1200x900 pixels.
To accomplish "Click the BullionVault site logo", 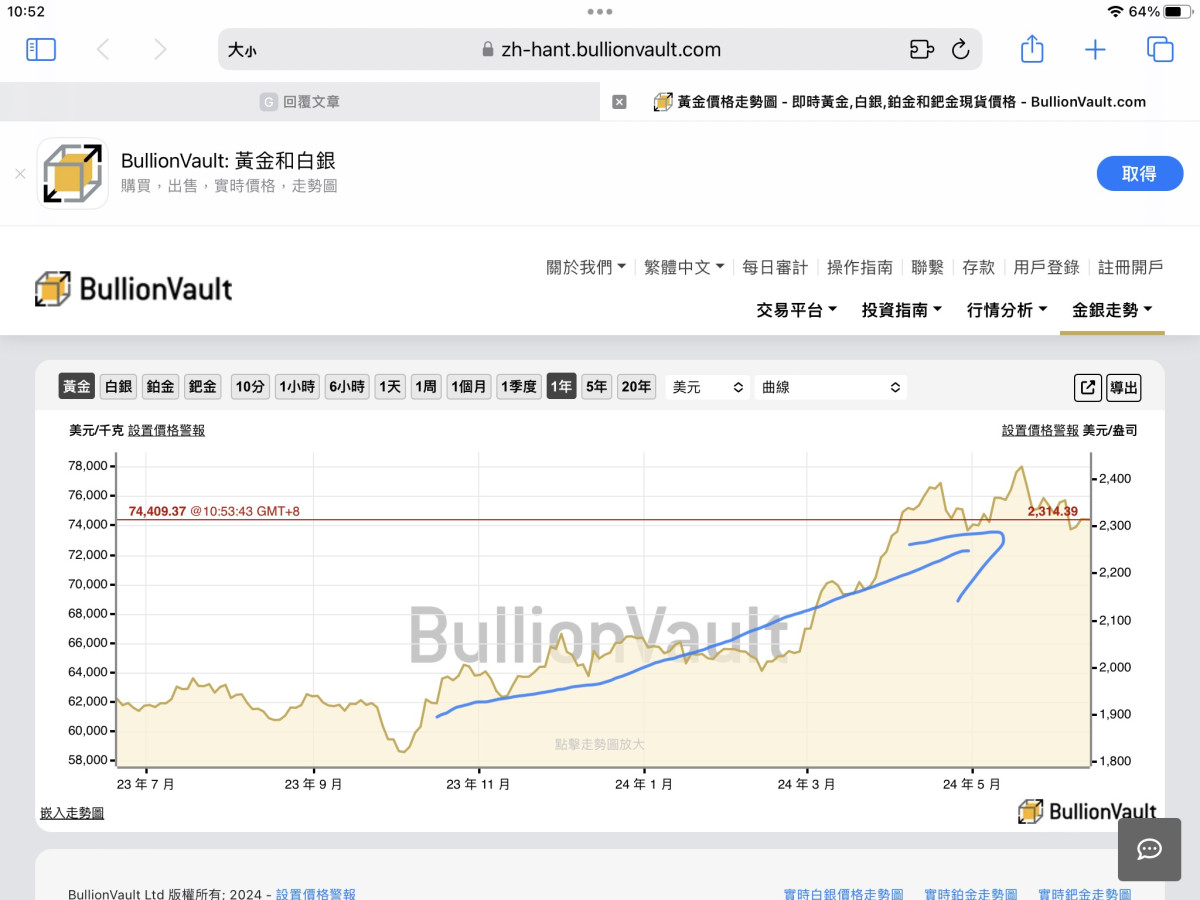I will click(x=133, y=289).
